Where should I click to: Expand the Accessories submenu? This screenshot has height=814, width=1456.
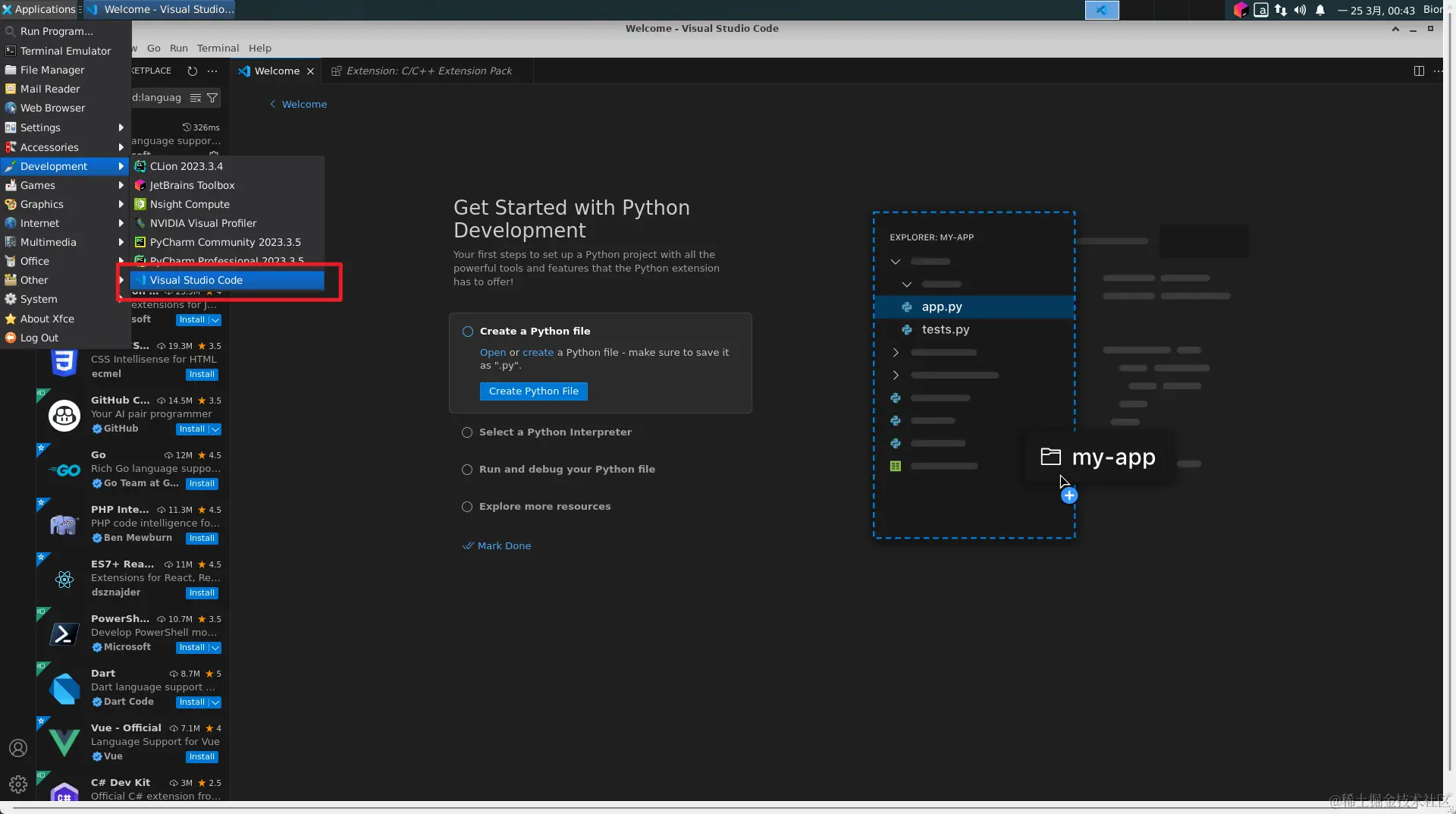pos(66,147)
